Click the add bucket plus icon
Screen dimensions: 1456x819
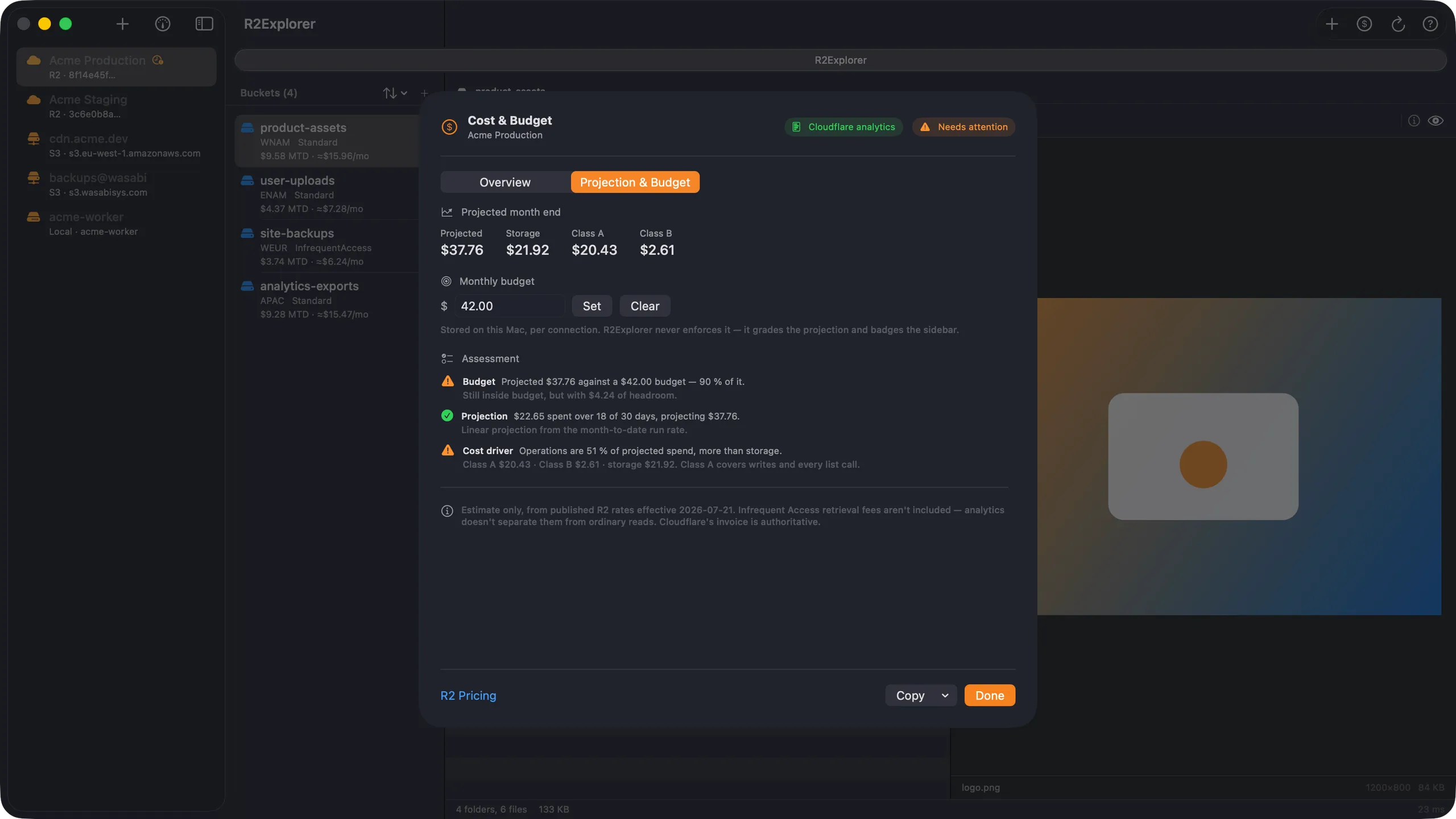coord(424,93)
